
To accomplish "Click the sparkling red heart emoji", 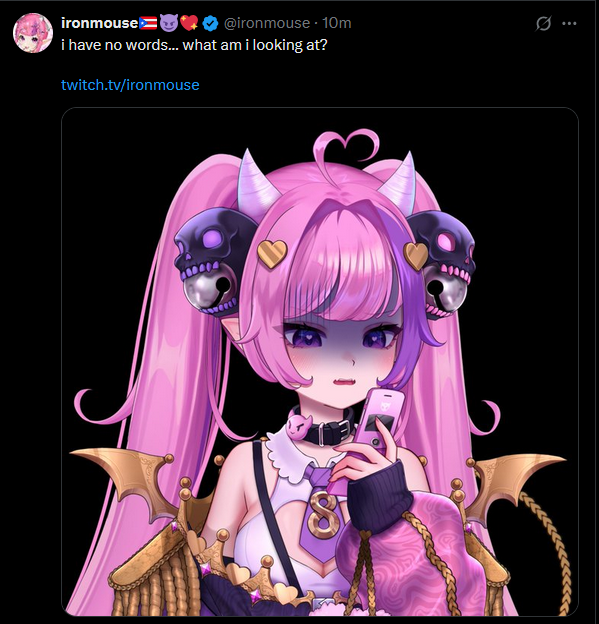I will [189, 23].
